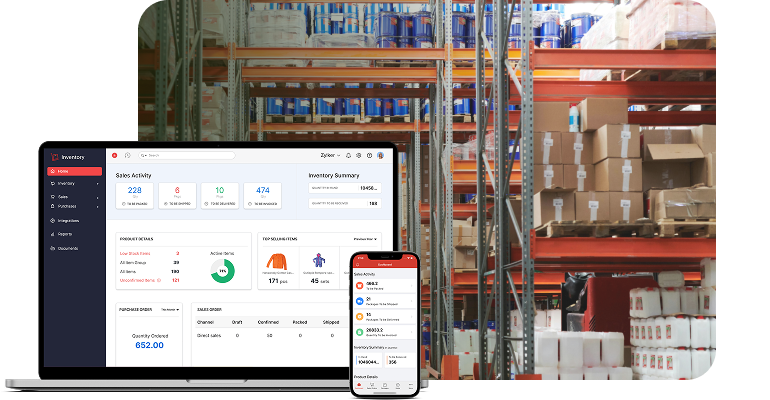The width and height of the screenshot is (770, 400).
Task: Expand the Purchases sidebar submenu arrow
Action: click(x=97, y=206)
